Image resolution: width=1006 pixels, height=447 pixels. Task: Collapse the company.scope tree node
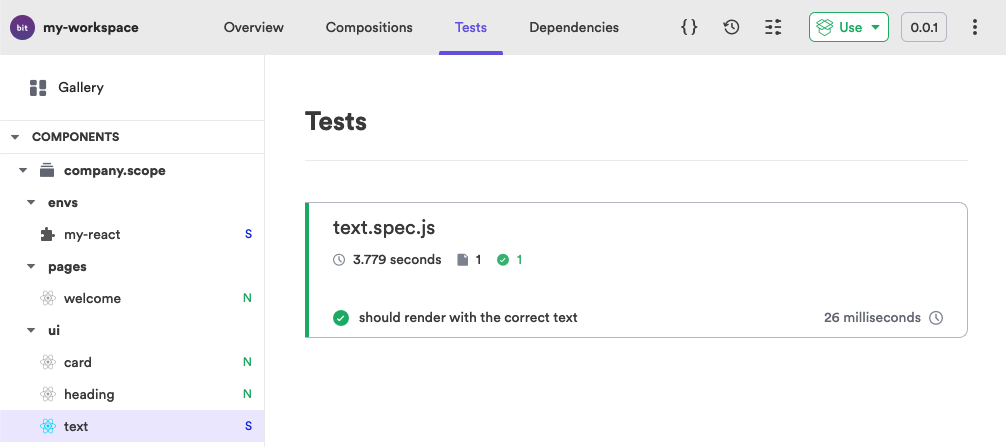coord(23,171)
